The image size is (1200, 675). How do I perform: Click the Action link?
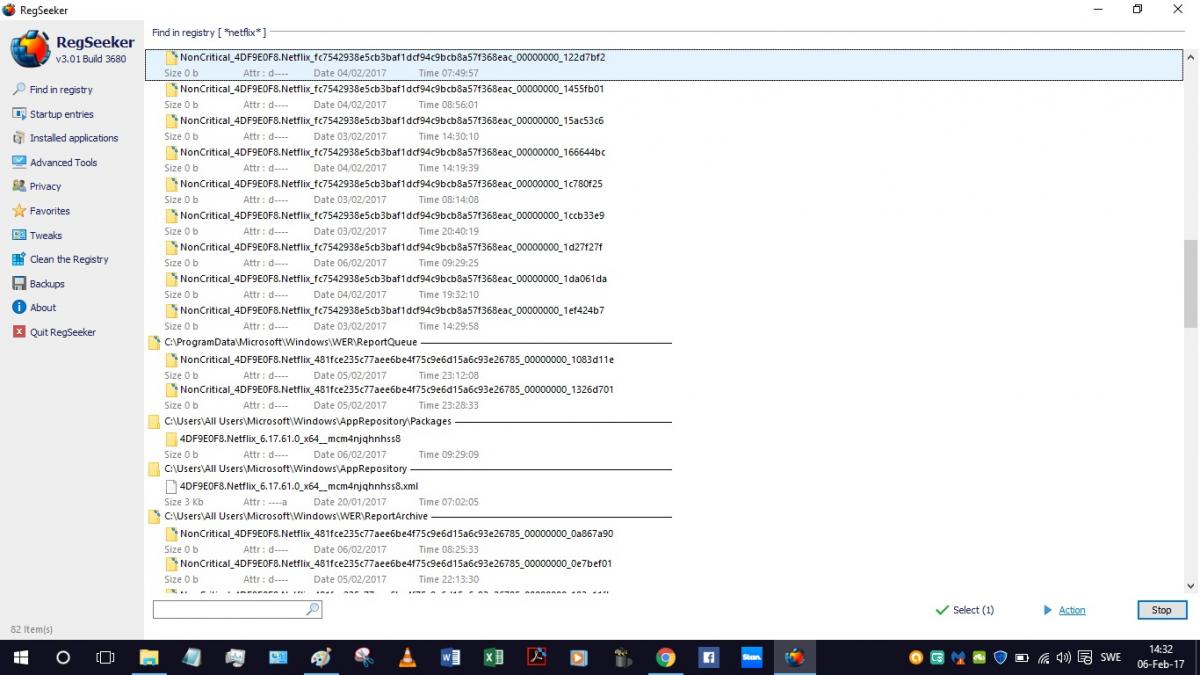point(1072,610)
